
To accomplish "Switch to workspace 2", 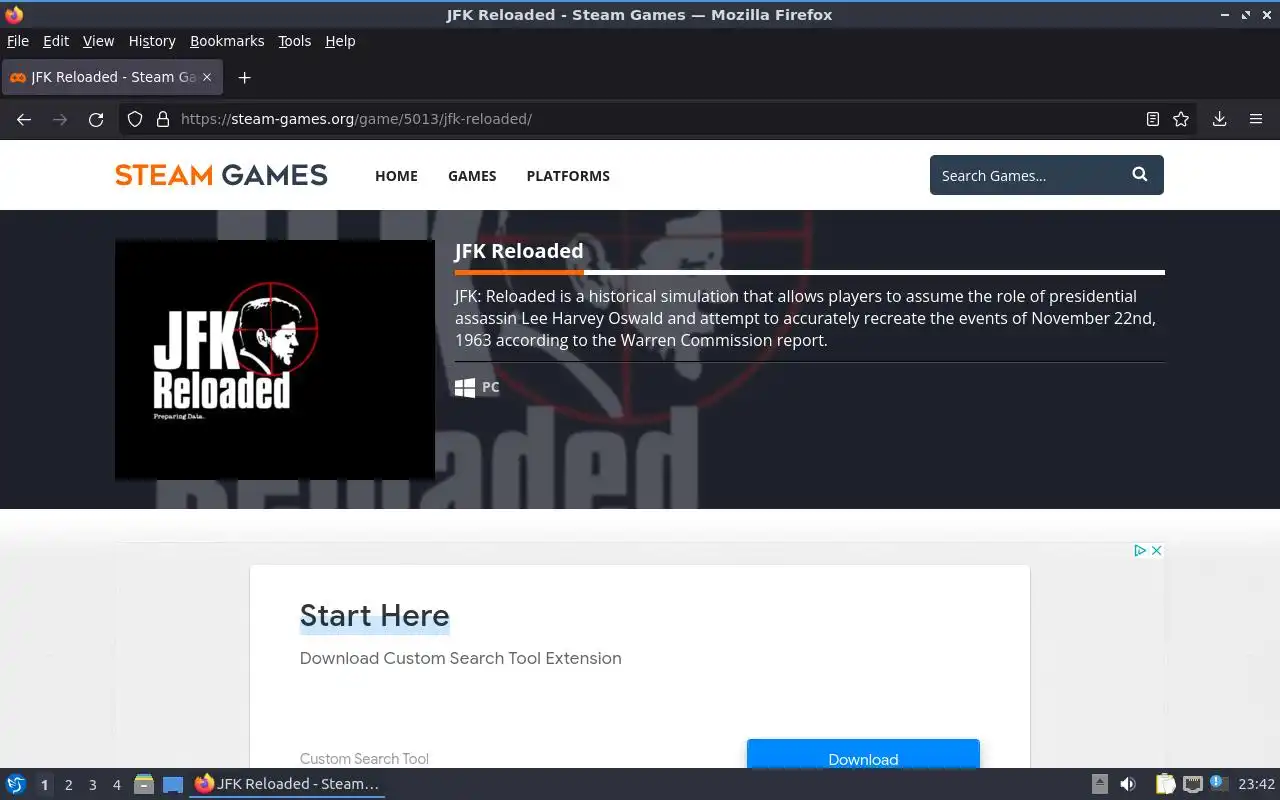I will (68, 785).
